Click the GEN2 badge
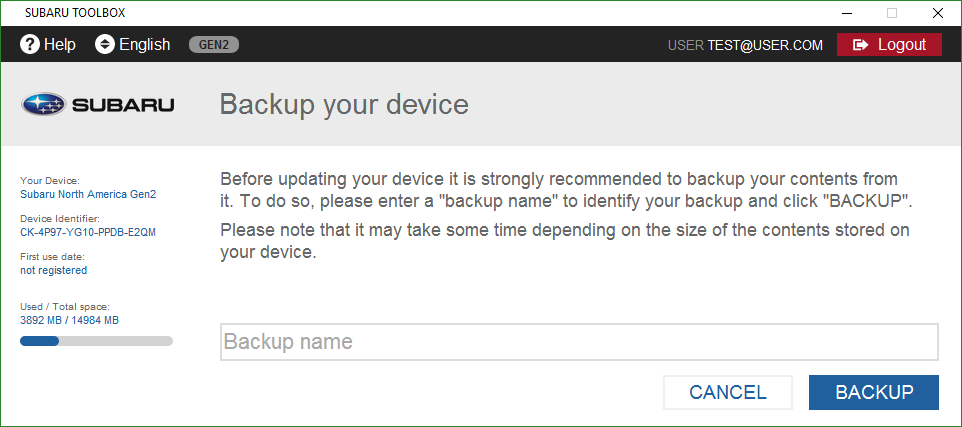The image size is (962, 427). coord(214,44)
